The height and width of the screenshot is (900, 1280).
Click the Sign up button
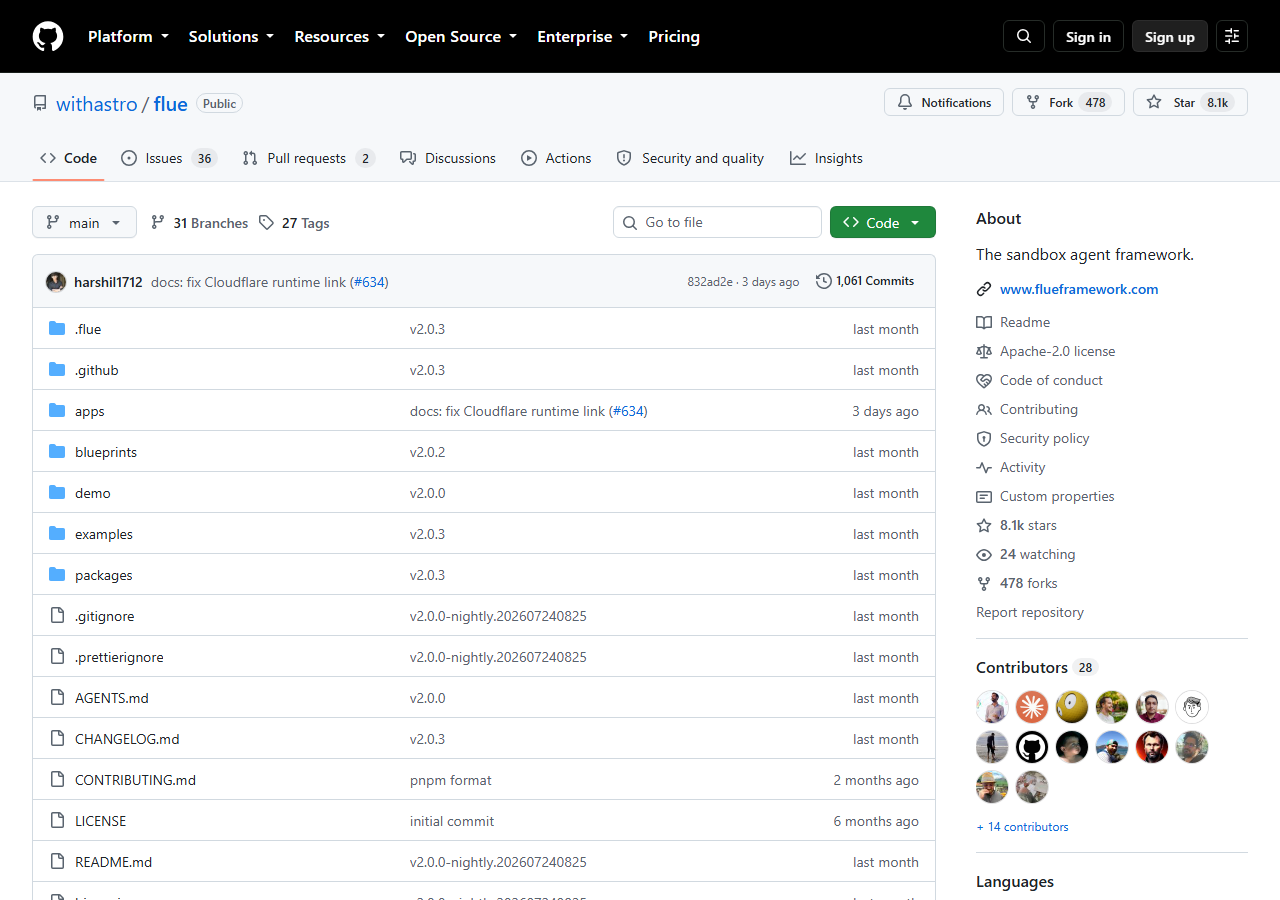click(x=1170, y=37)
